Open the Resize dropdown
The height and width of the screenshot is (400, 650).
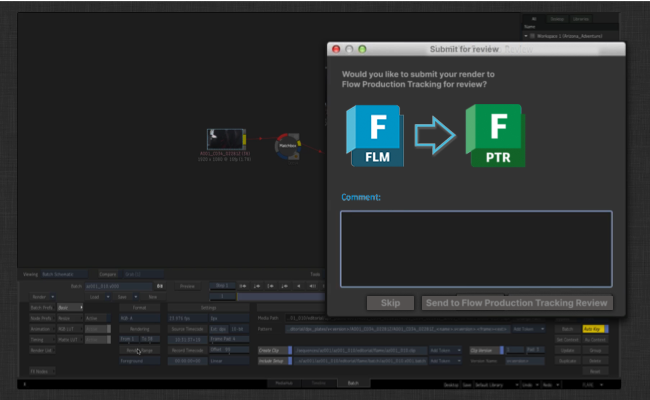coord(70,318)
